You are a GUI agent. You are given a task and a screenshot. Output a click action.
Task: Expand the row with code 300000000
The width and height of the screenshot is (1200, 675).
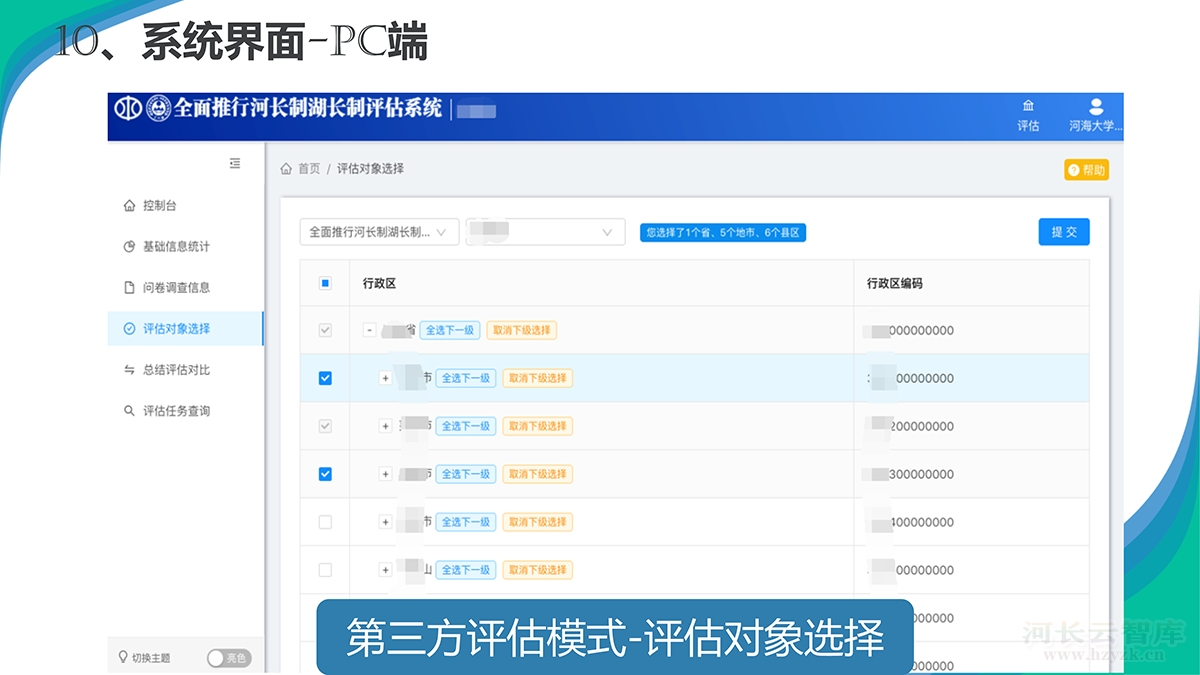(x=385, y=474)
